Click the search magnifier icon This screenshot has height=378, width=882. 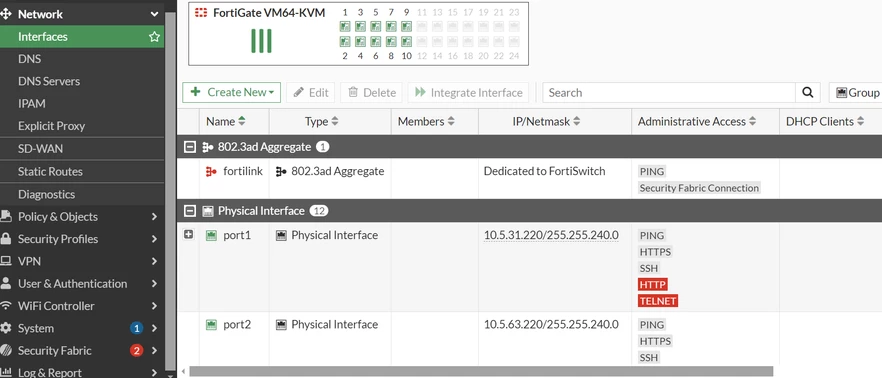pyautogui.click(x=808, y=92)
